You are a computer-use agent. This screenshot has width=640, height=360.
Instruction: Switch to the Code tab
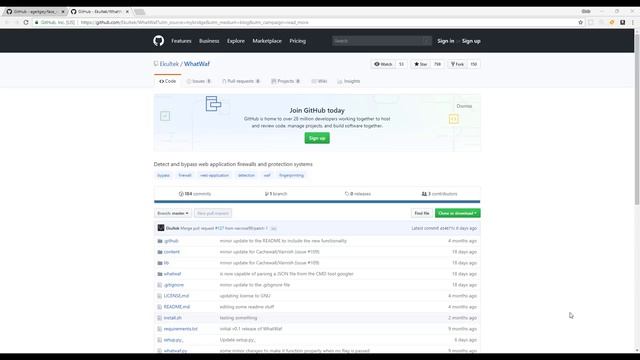coord(167,81)
